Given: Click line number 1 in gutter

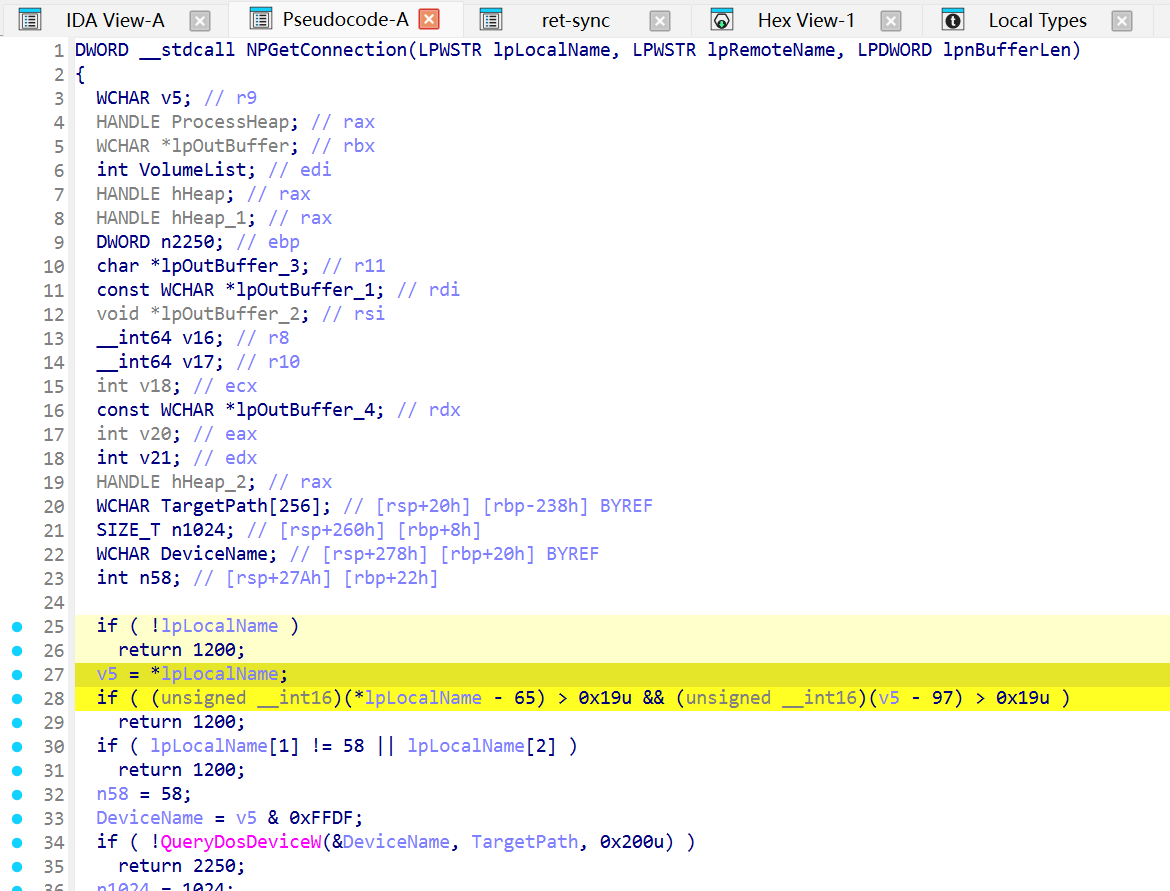Looking at the screenshot, I should point(58,51).
